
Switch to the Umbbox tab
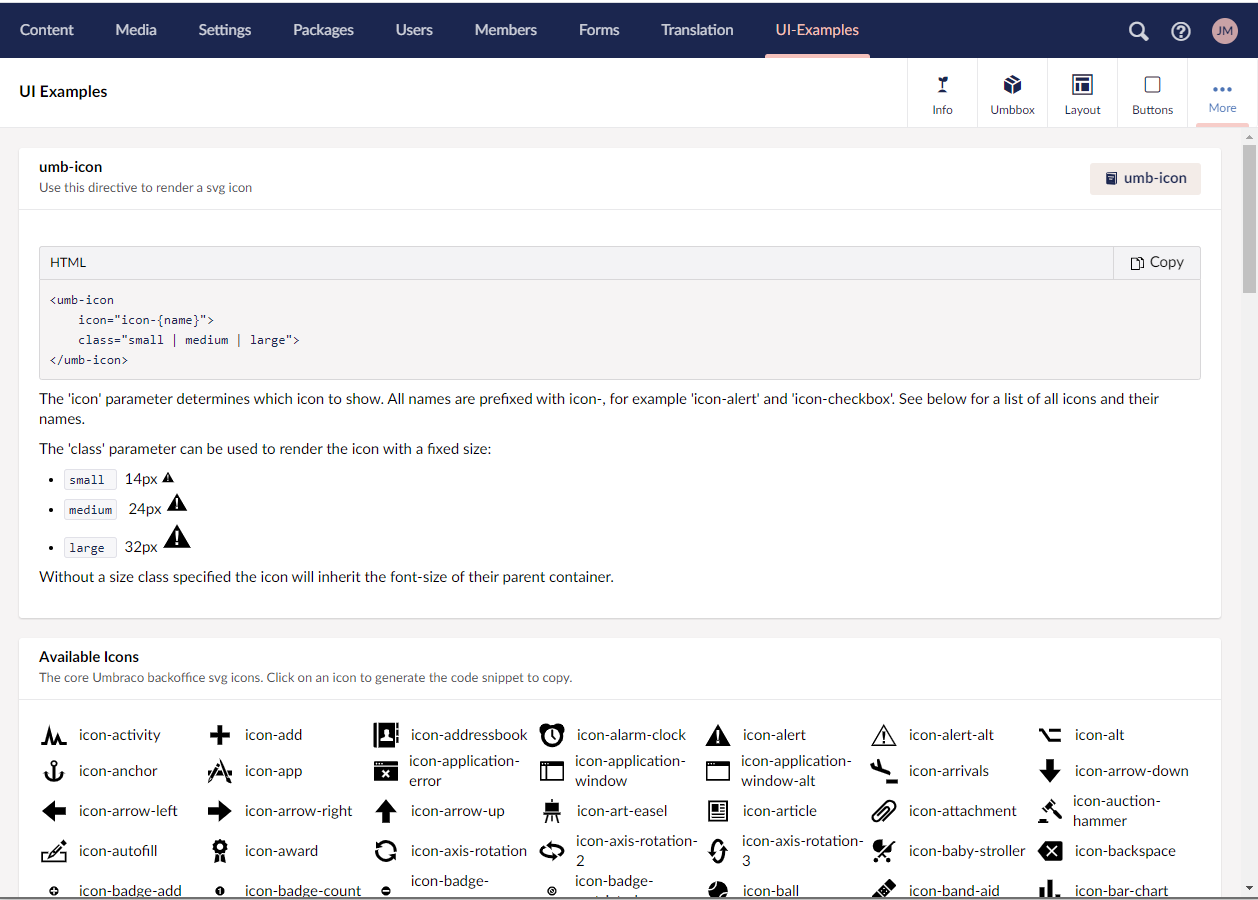point(1012,93)
